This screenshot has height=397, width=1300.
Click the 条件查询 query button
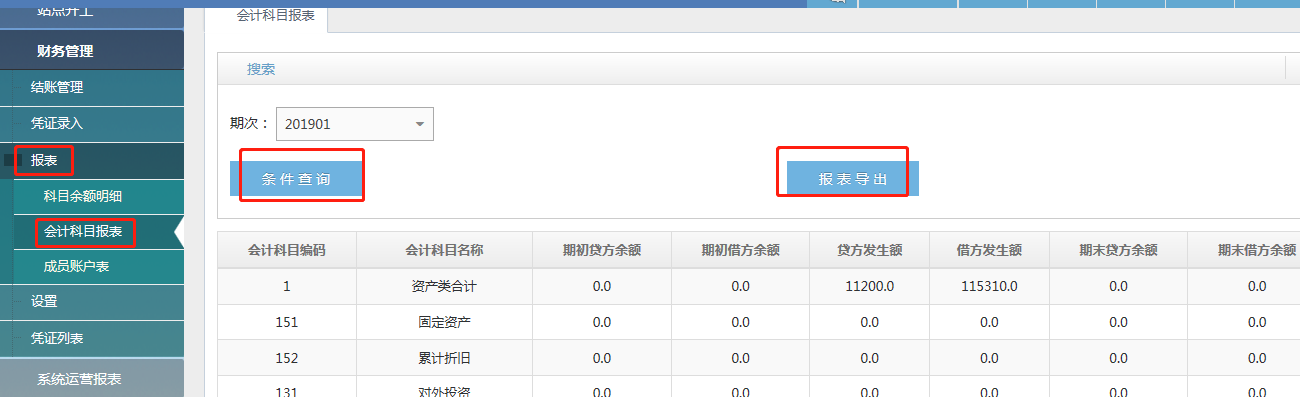296,179
